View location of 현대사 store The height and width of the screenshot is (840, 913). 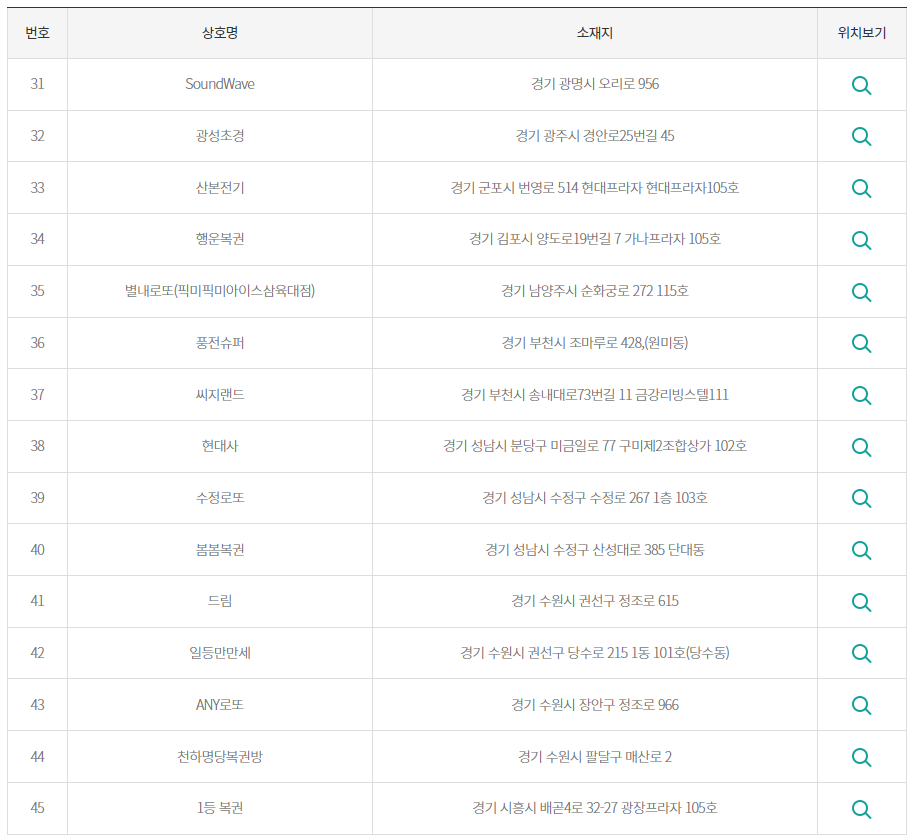click(861, 447)
